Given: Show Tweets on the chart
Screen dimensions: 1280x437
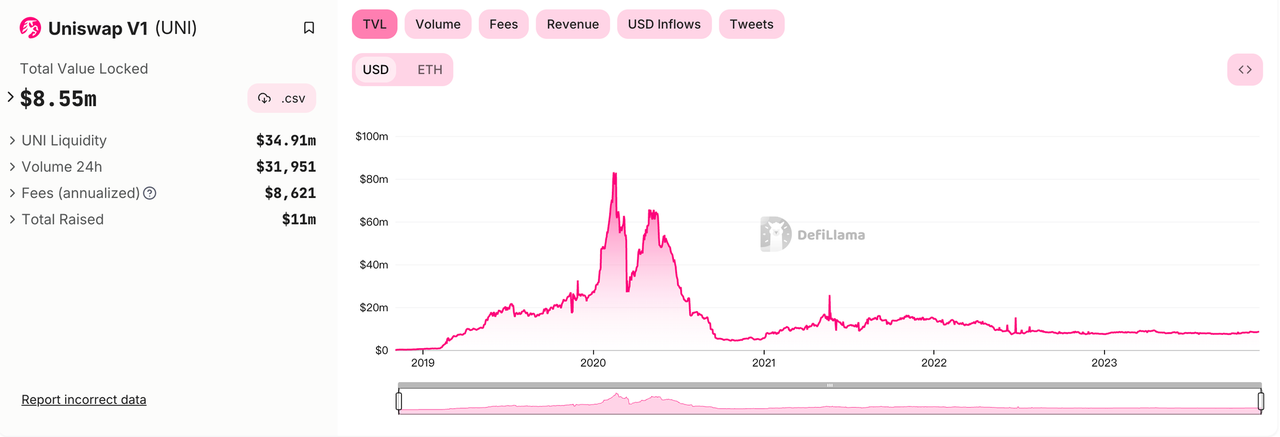Looking at the screenshot, I should 751,24.
